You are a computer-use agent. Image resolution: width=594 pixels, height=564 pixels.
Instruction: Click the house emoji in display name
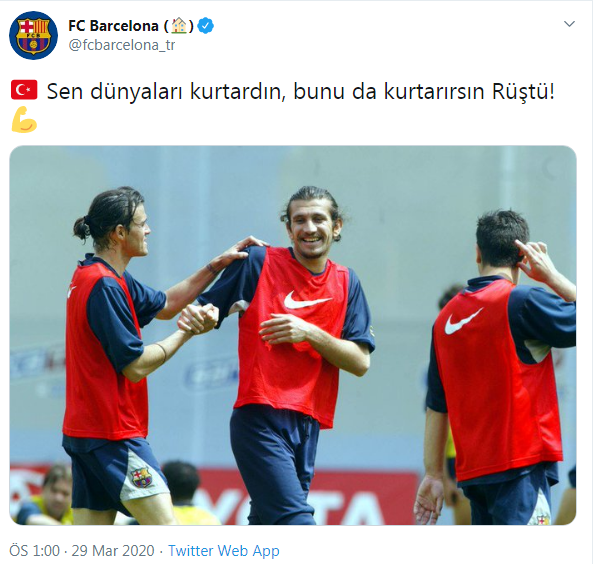point(179,26)
